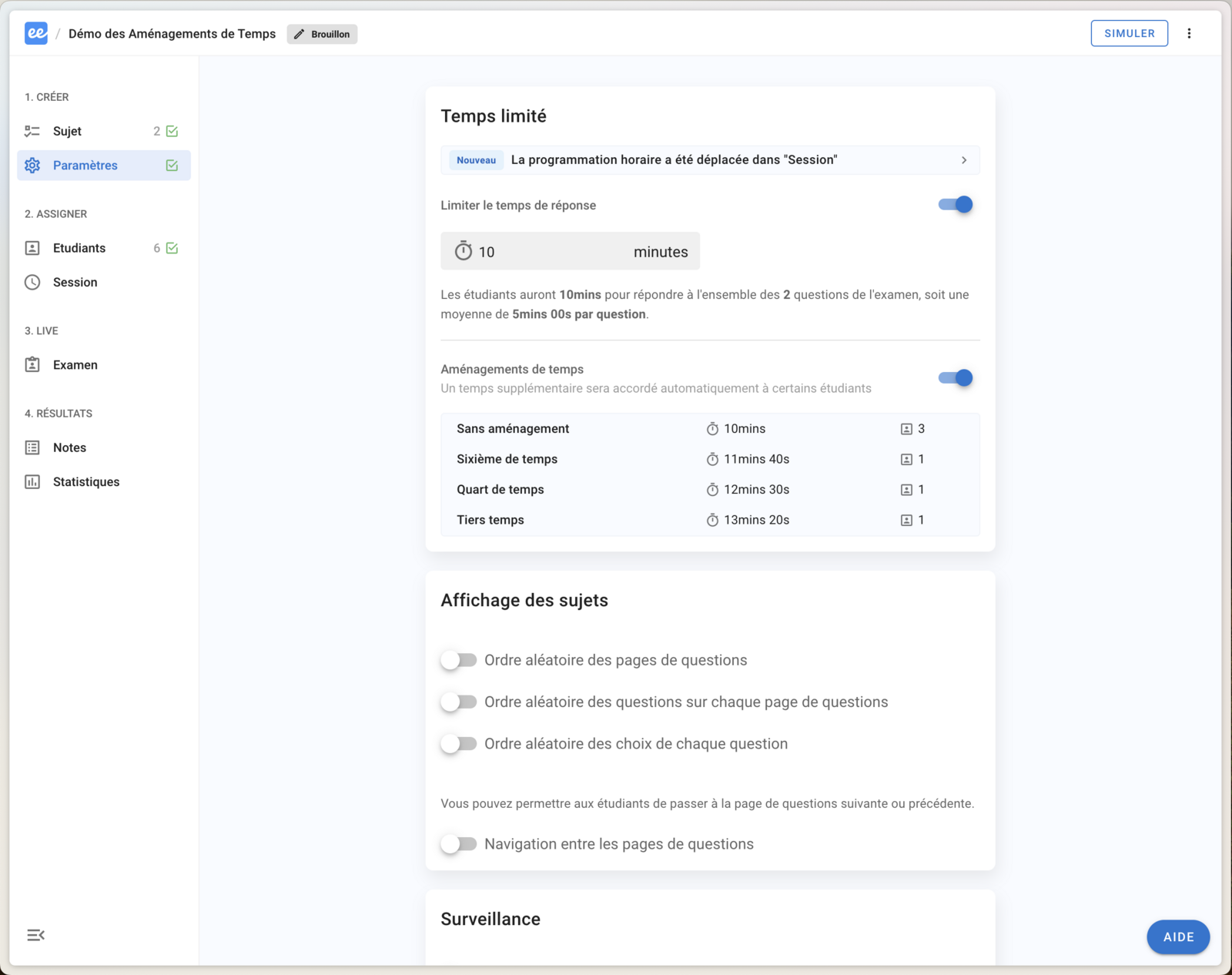Open the three-dot more options menu
The width and height of the screenshot is (1232, 975).
click(x=1189, y=33)
